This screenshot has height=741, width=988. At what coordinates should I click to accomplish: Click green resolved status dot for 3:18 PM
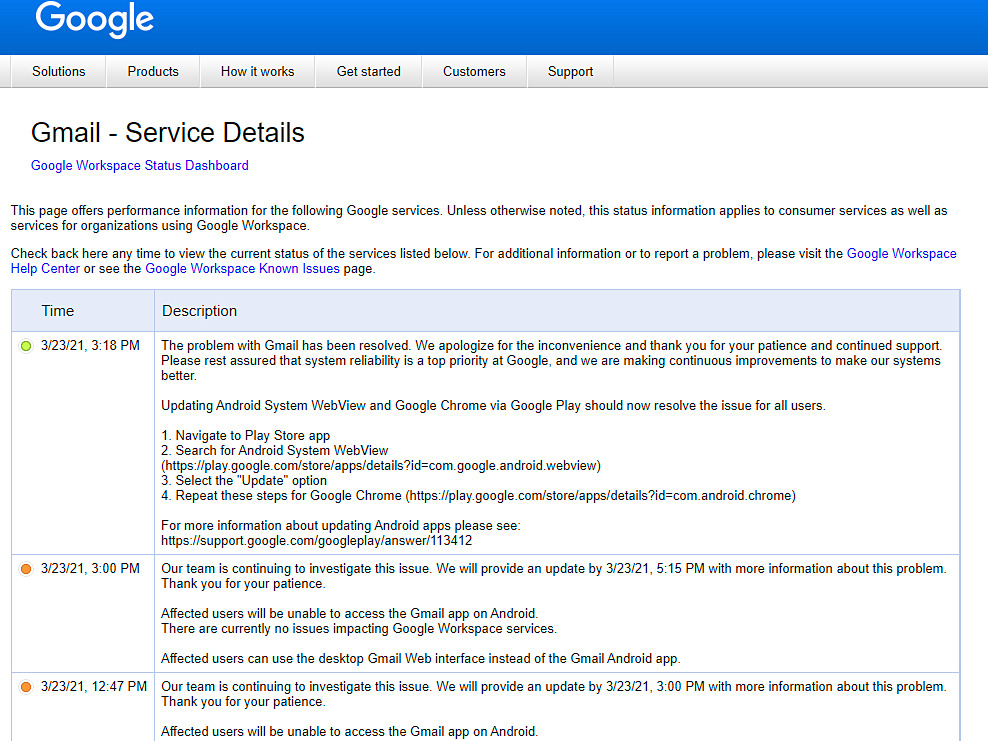click(x=26, y=346)
